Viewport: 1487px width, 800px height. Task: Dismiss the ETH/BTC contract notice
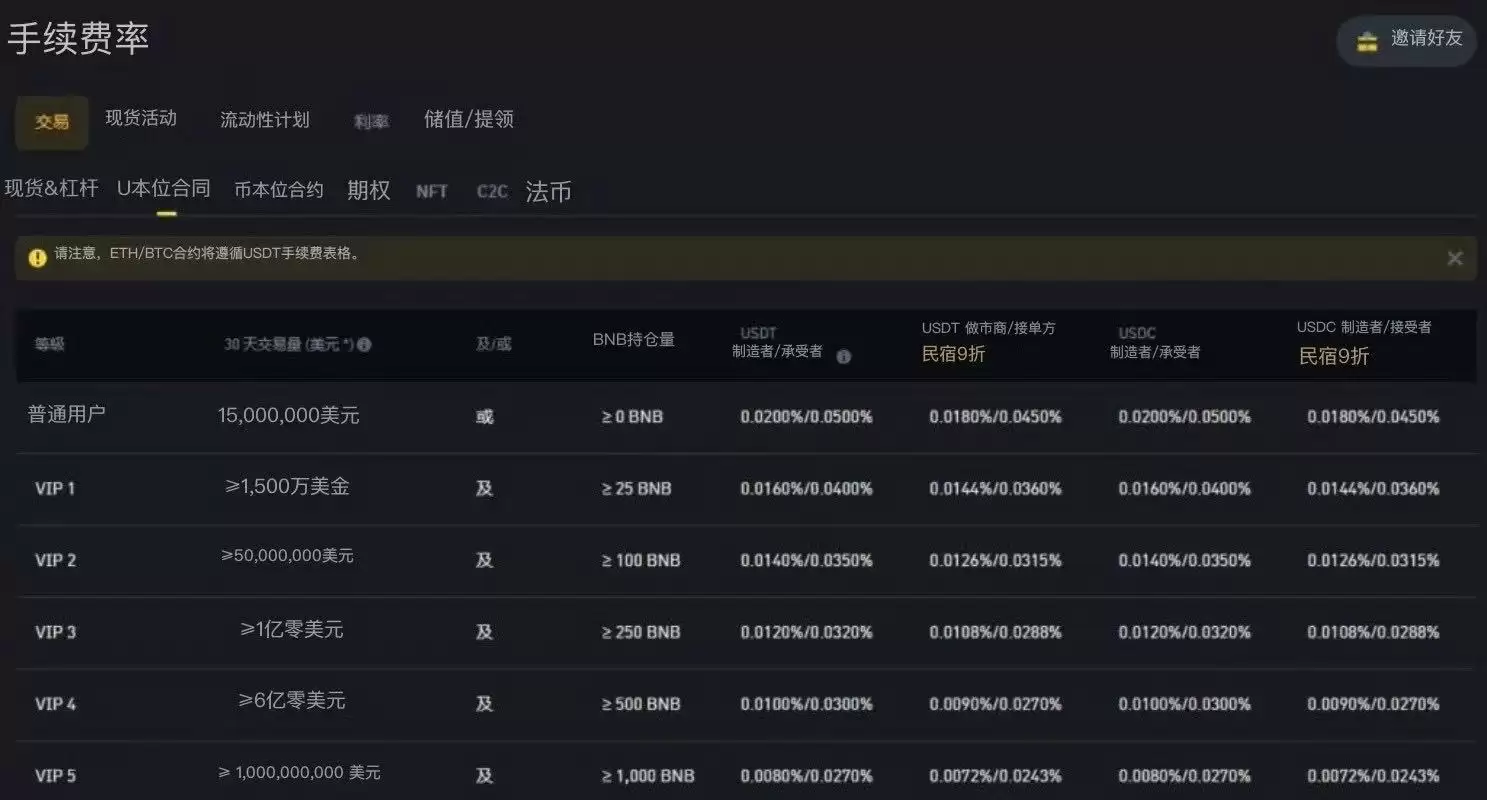[x=1455, y=258]
